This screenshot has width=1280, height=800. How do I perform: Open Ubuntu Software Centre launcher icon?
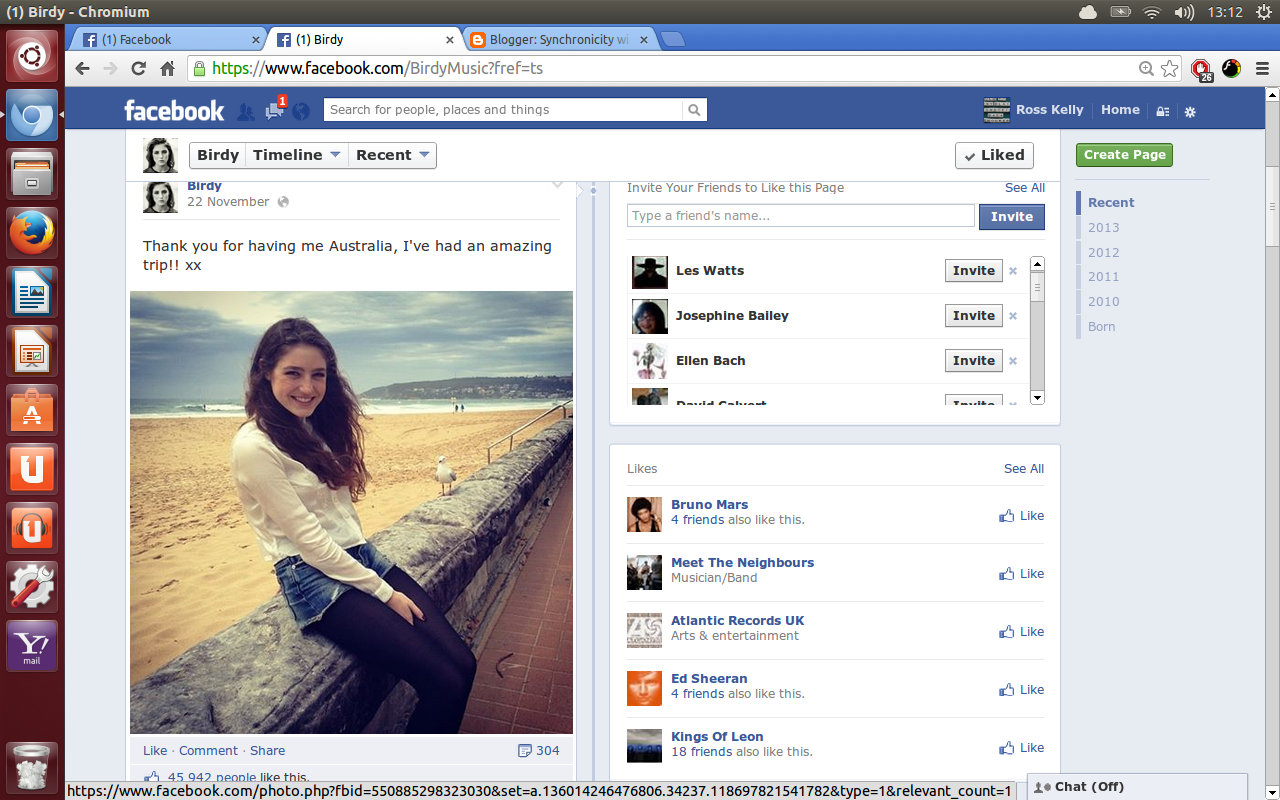coord(32,410)
